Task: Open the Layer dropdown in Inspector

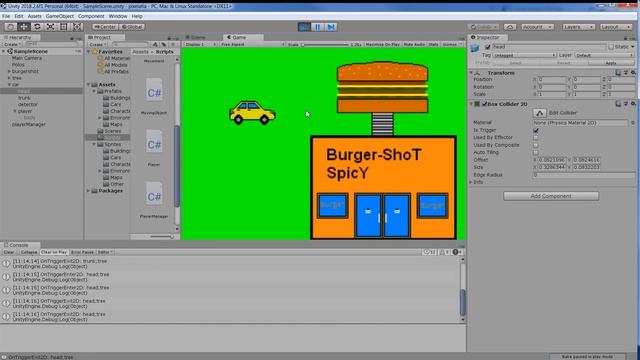Action: [x=604, y=55]
